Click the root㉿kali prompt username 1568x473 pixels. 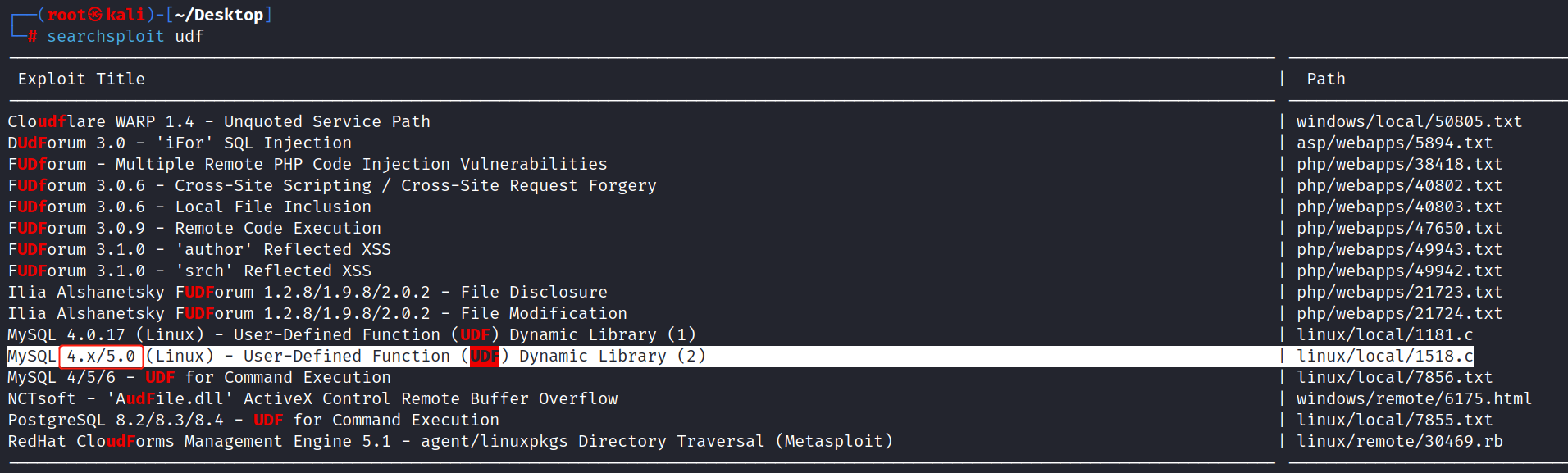pos(96,15)
